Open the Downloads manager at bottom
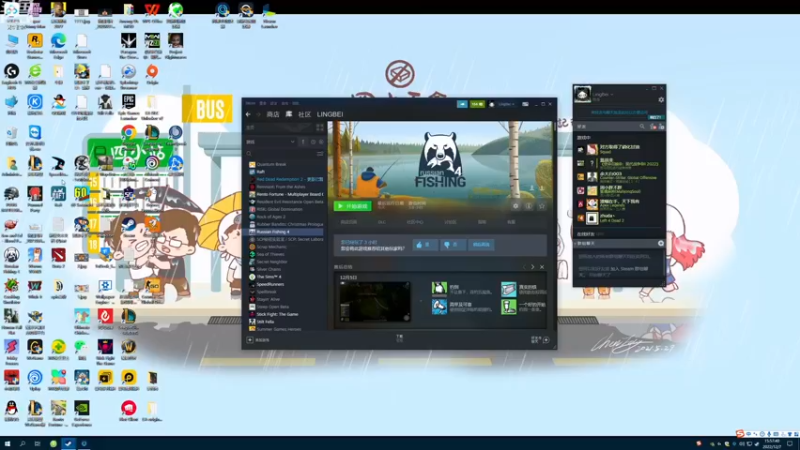The image size is (800, 450). [x=399, y=338]
